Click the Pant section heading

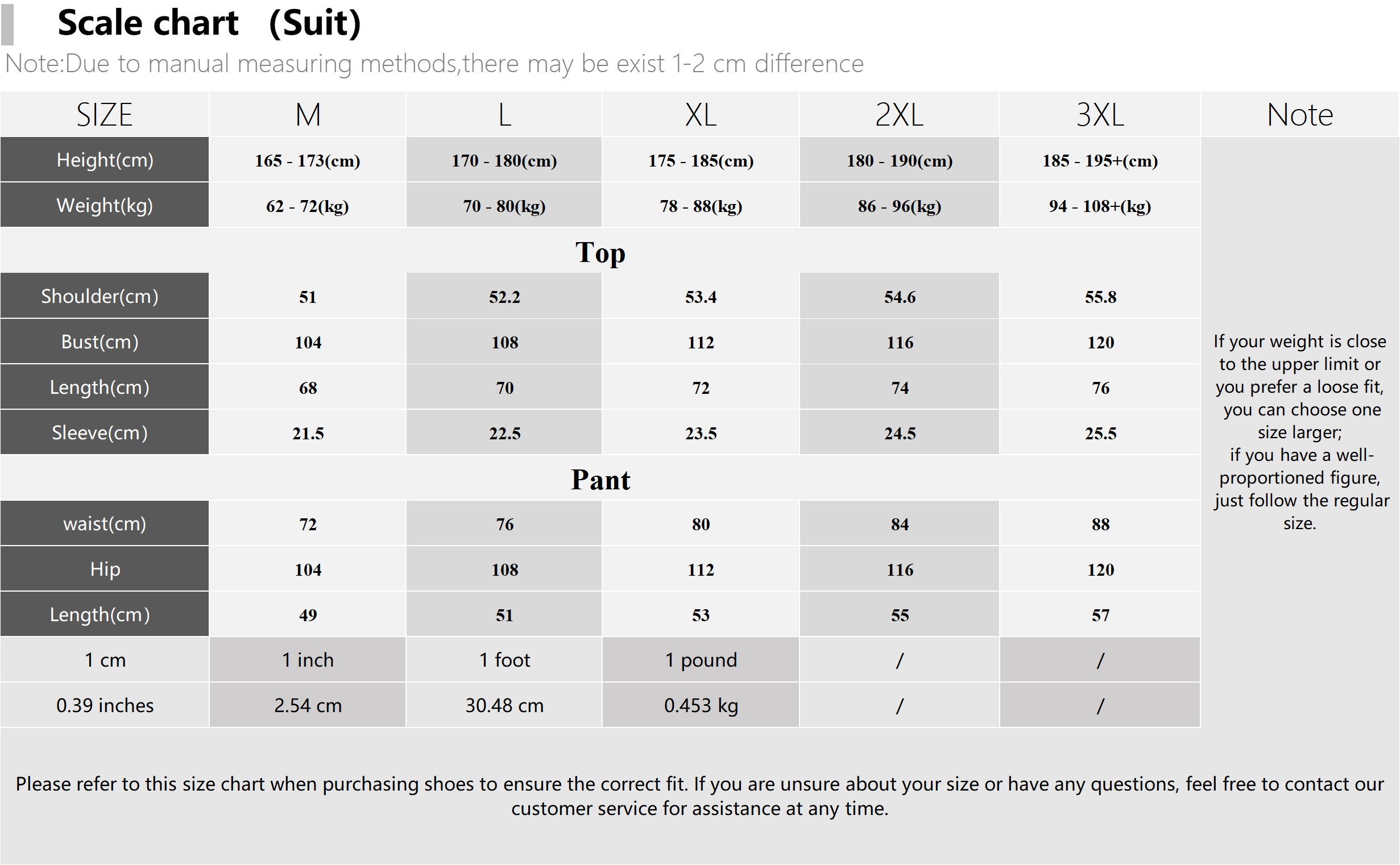(600, 480)
